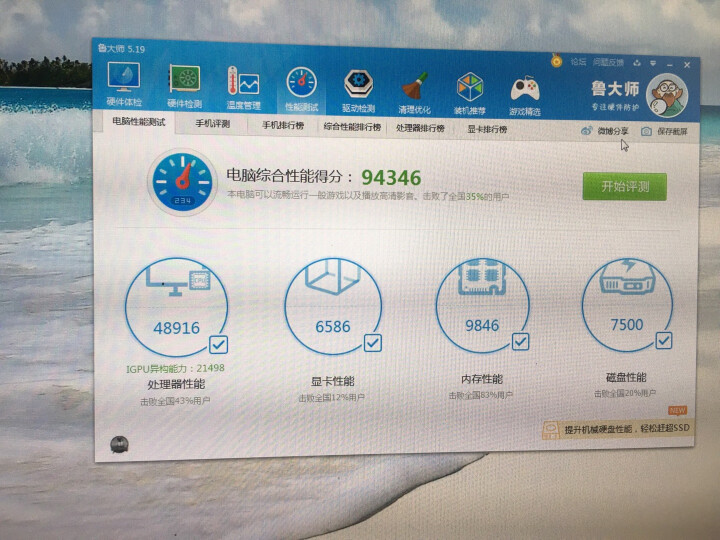
Task: Click the graphics score 6586
Action: pos(333,326)
